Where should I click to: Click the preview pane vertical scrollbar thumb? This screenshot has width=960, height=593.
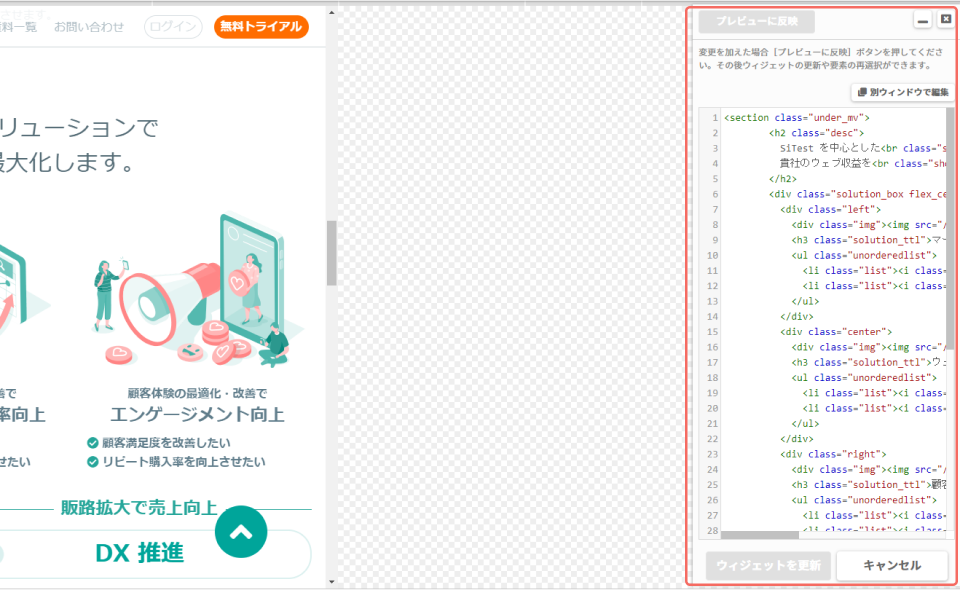(331, 253)
